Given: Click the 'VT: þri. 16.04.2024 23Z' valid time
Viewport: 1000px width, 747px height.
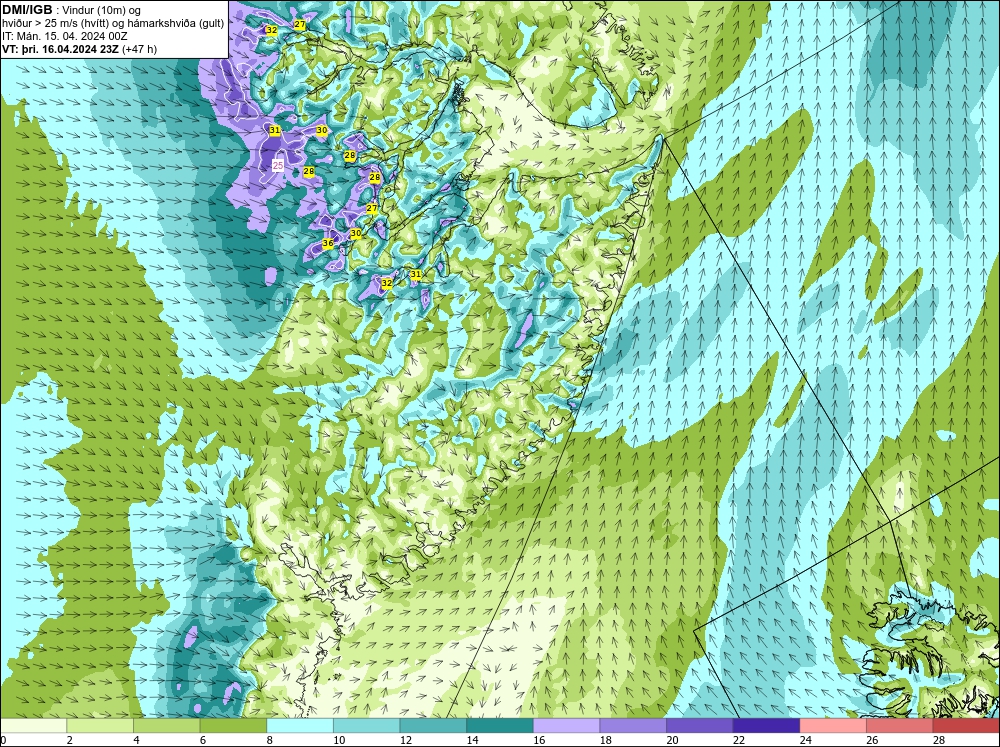Looking at the screenshot, I should (60, 48).
